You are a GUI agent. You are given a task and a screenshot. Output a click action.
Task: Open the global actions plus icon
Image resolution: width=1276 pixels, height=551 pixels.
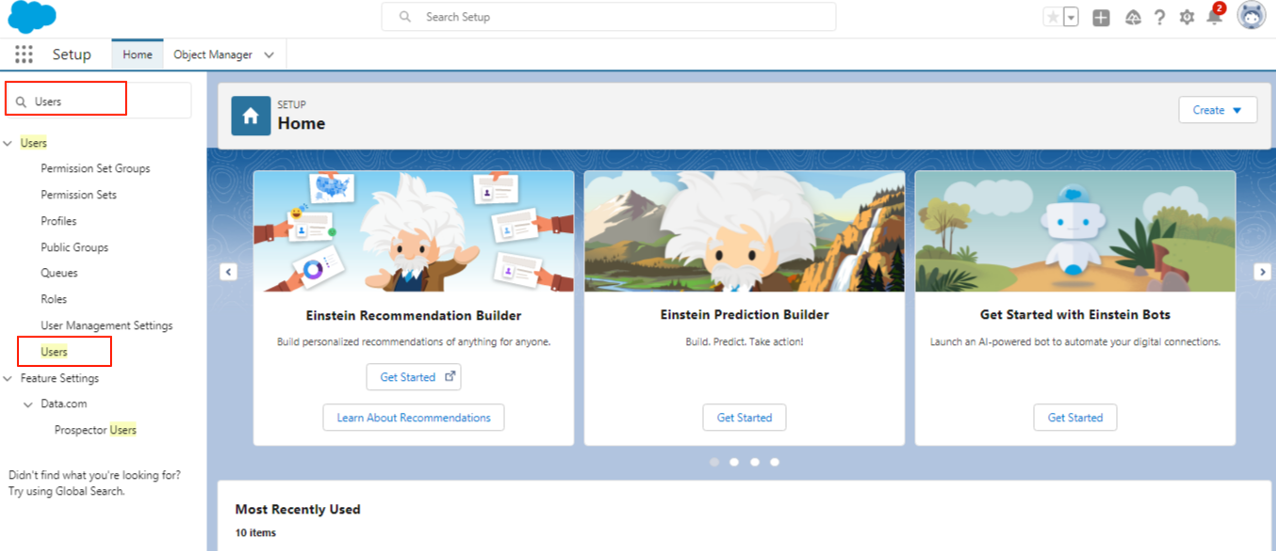coord(1101,17)
